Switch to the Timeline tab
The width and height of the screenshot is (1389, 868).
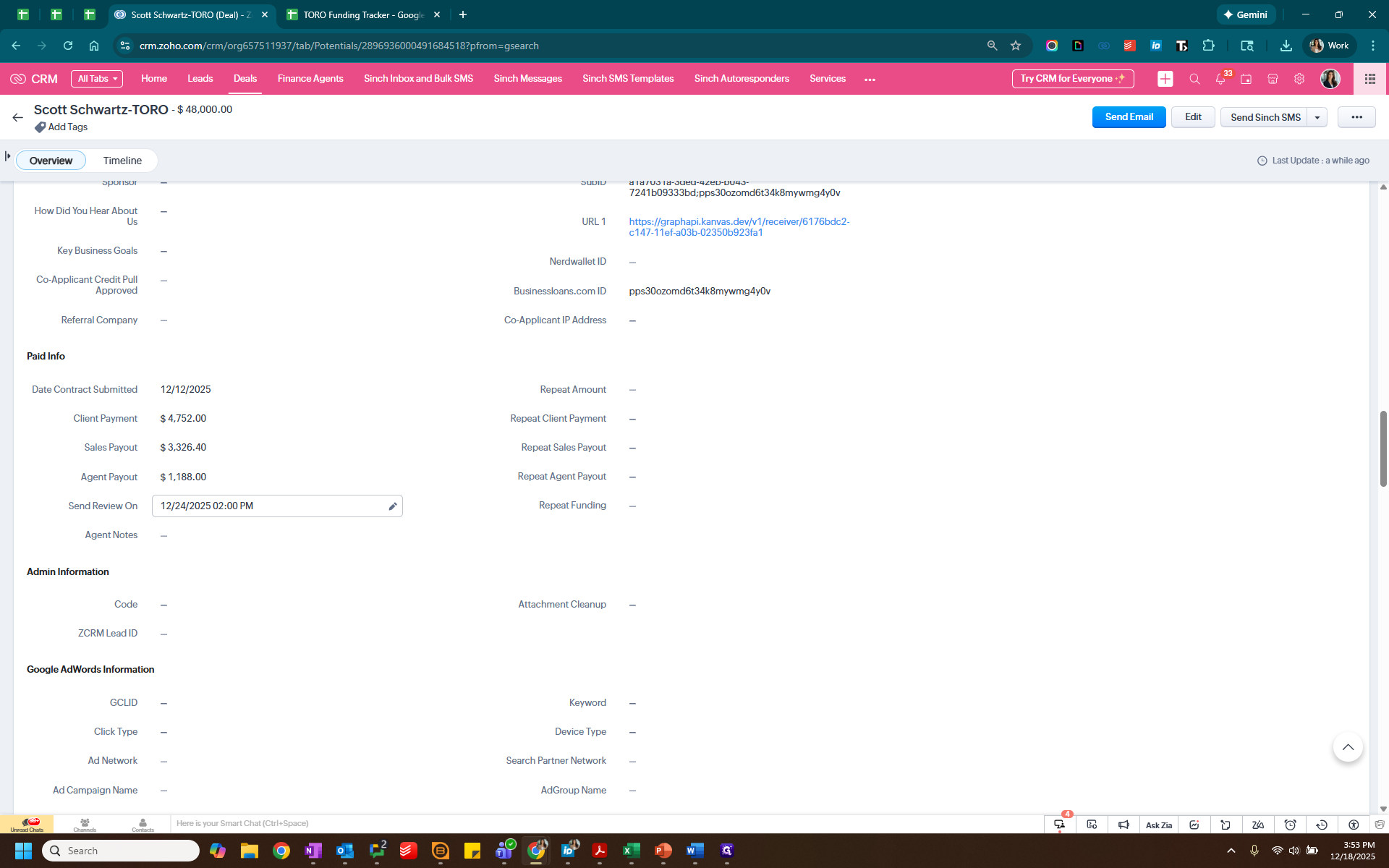tap(122, 161)
